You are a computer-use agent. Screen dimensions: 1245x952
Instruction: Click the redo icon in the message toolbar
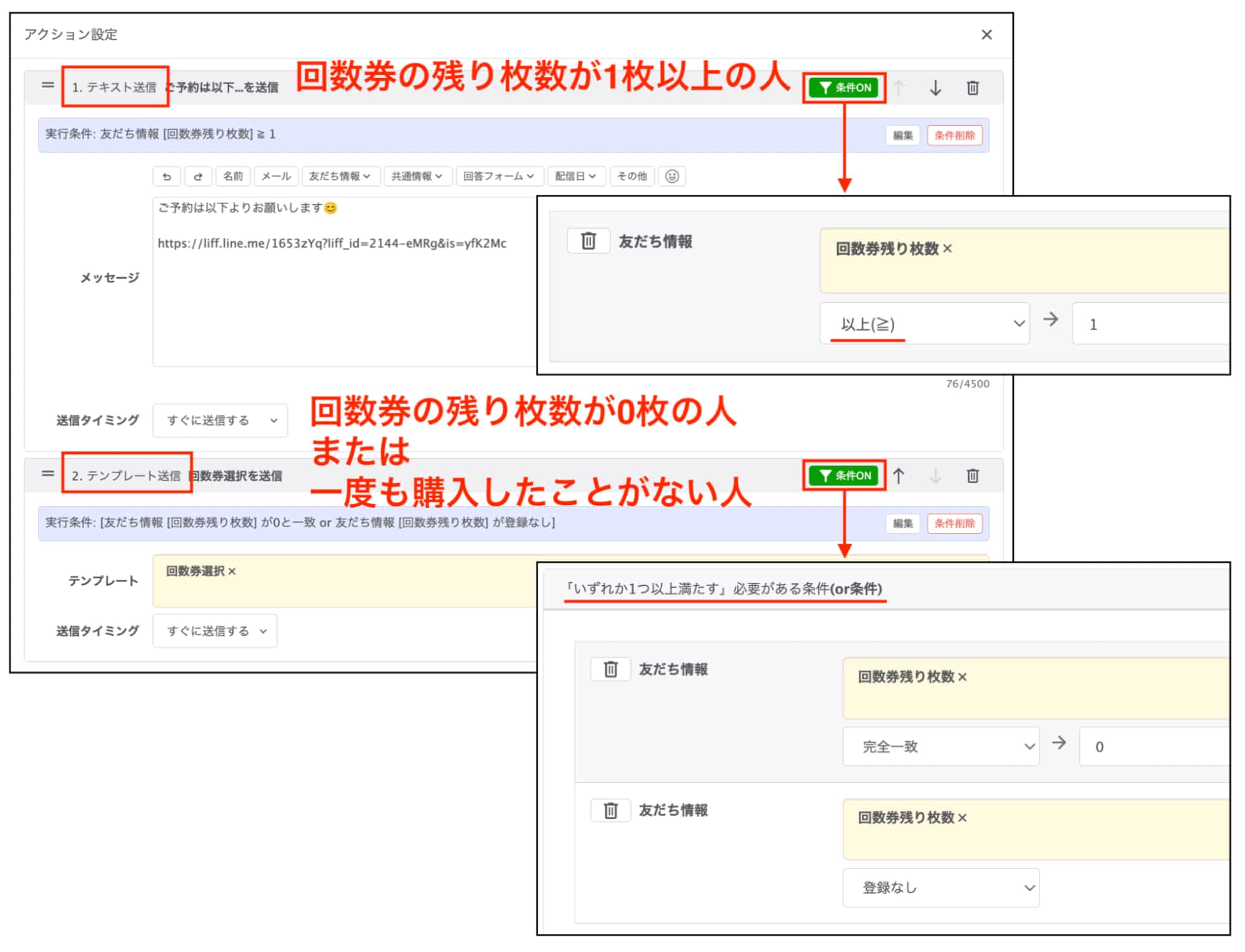[199, 176]
